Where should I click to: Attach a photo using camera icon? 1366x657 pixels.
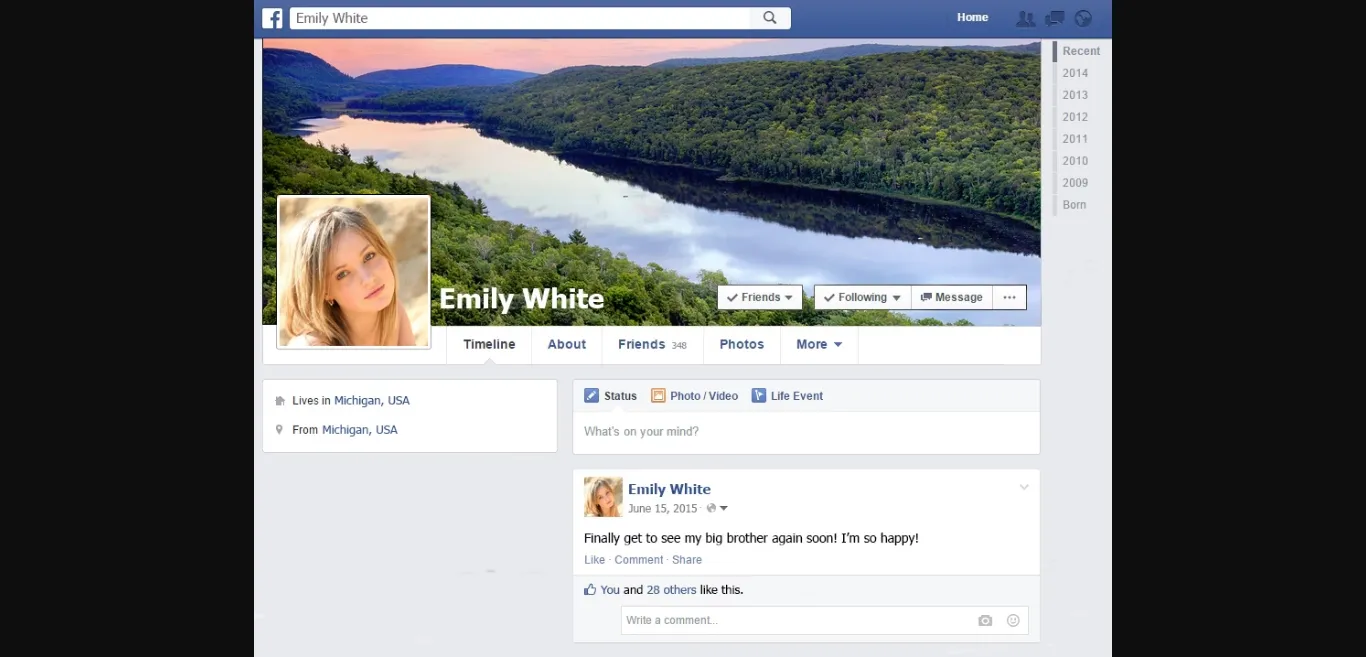click(985, 621)
